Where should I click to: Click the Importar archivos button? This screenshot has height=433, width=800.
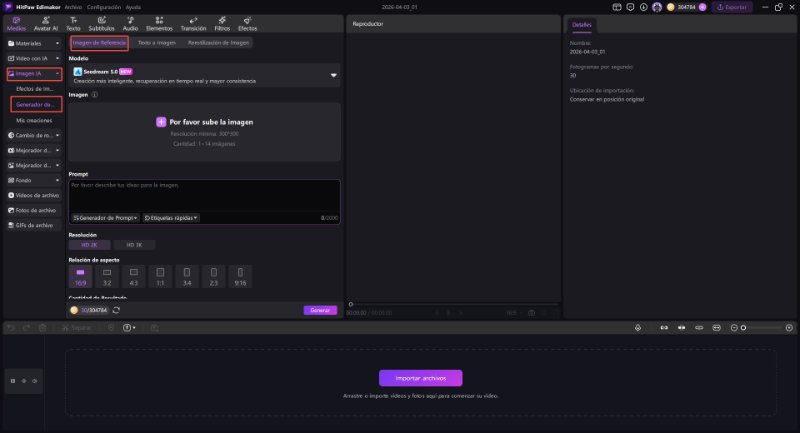click(420, 378)
